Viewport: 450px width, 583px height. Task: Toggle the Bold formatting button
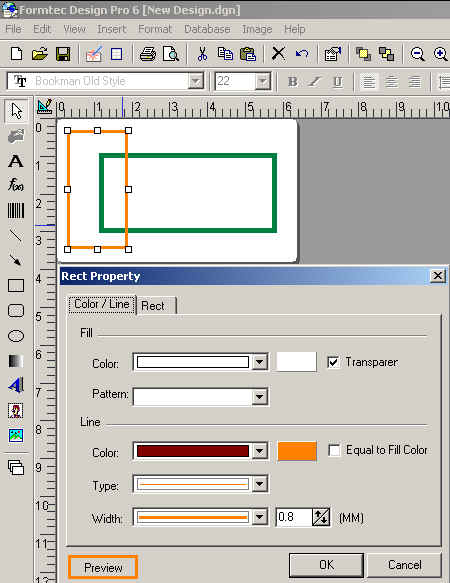[x=293, y=81]
